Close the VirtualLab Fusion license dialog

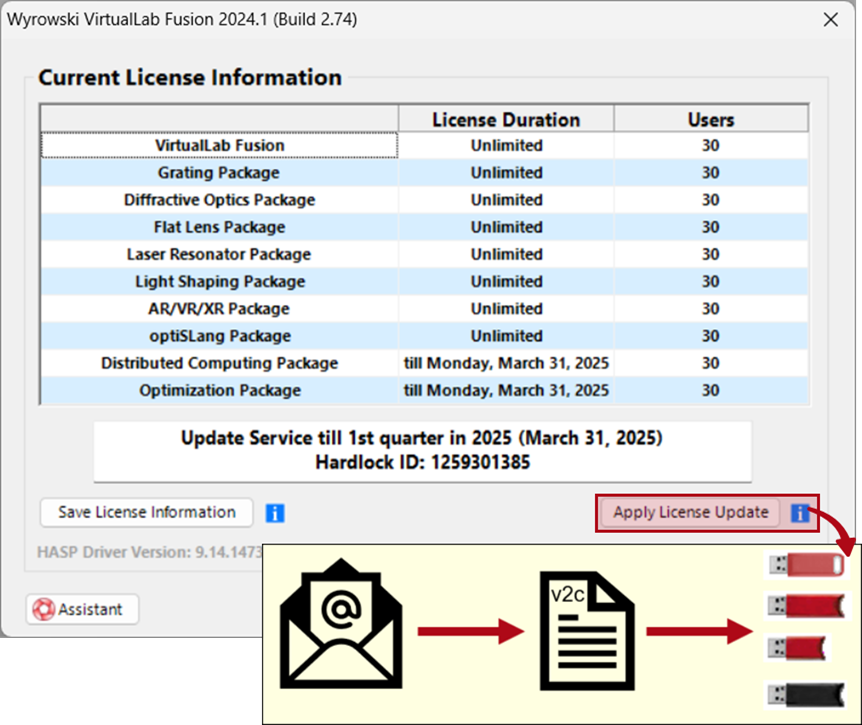click(831, 20)
